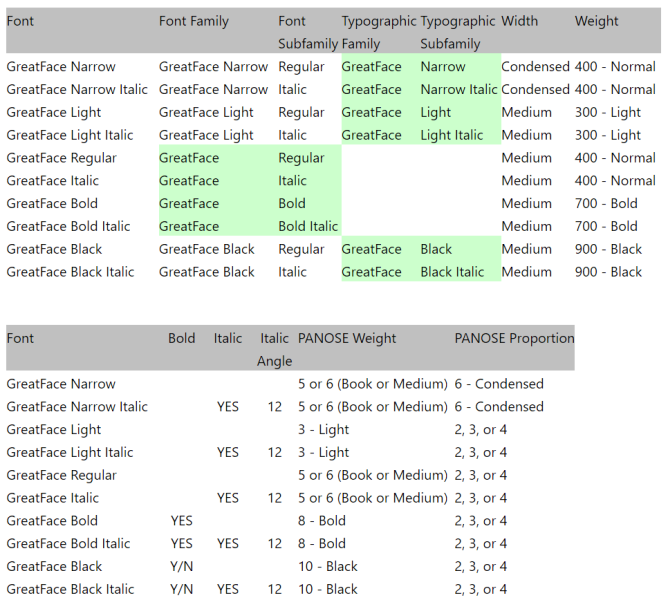Click the Italic Angle column header
The image size is (668, 600).
(274, 349)
